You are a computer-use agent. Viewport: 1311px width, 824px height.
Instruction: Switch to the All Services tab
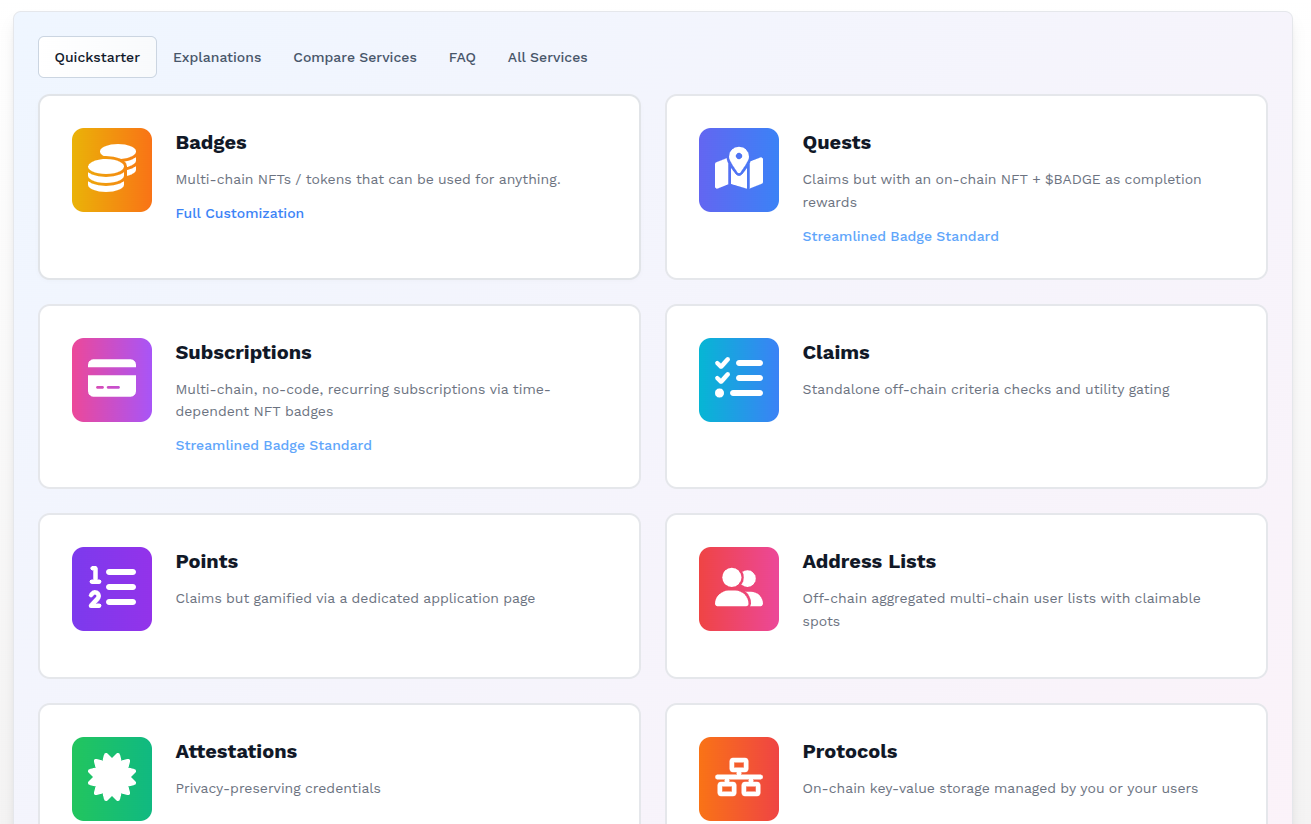pos(547,58)
